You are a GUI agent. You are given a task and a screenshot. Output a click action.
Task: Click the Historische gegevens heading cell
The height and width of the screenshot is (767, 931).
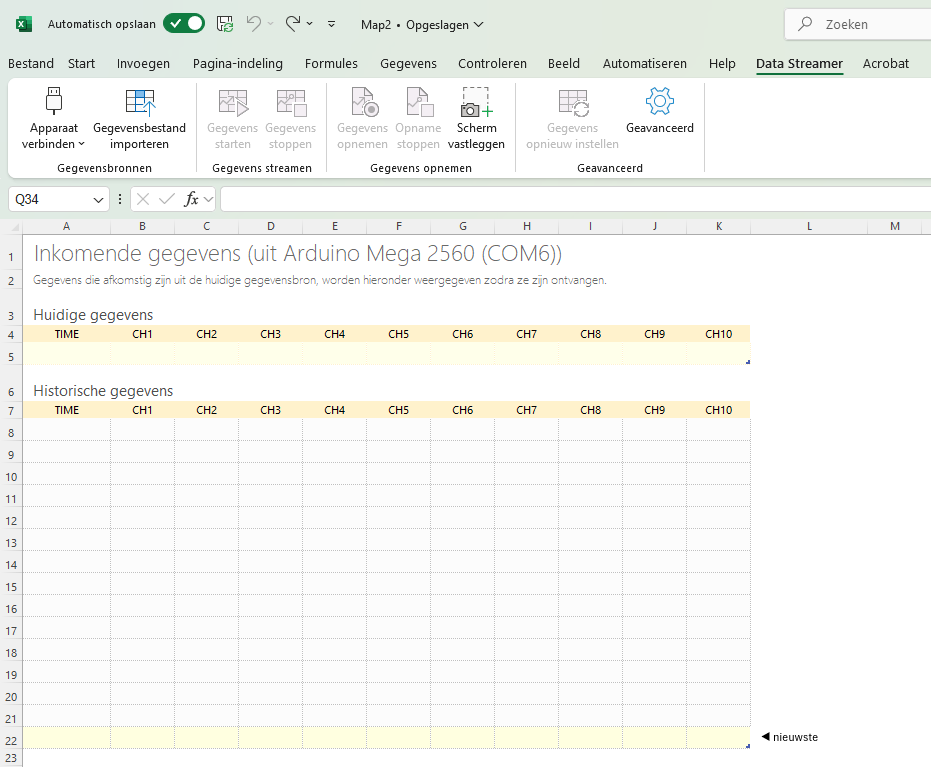pos(103,391)
